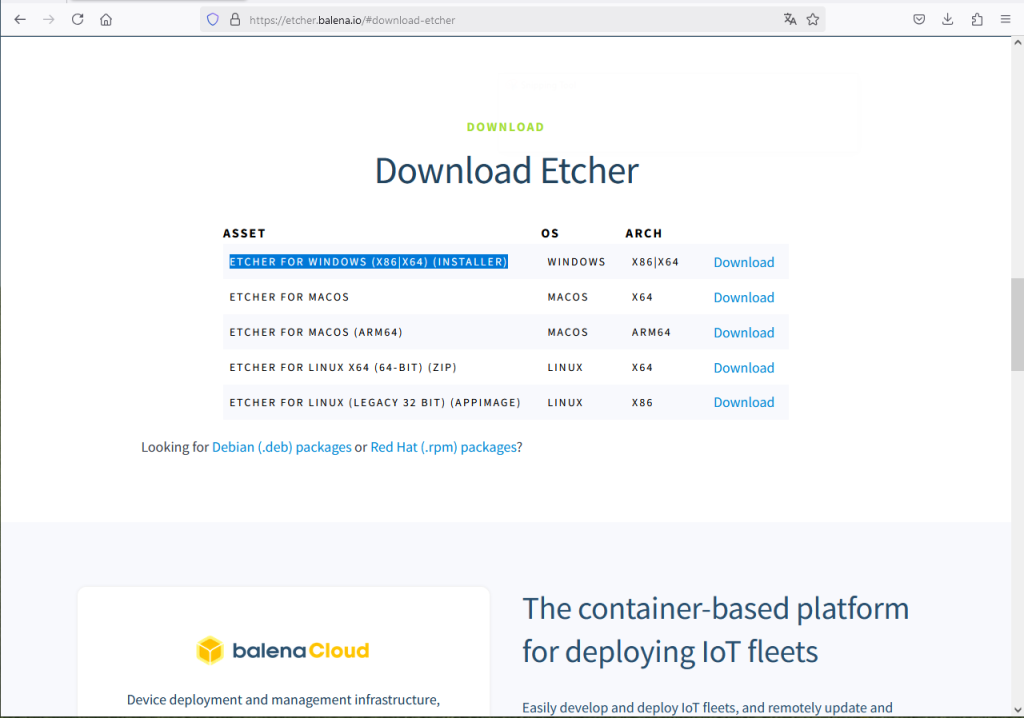The height and width of the screenshot is (718, 1024).
Task: Click the scrollbar down arrow
Action: point(1017,710)
